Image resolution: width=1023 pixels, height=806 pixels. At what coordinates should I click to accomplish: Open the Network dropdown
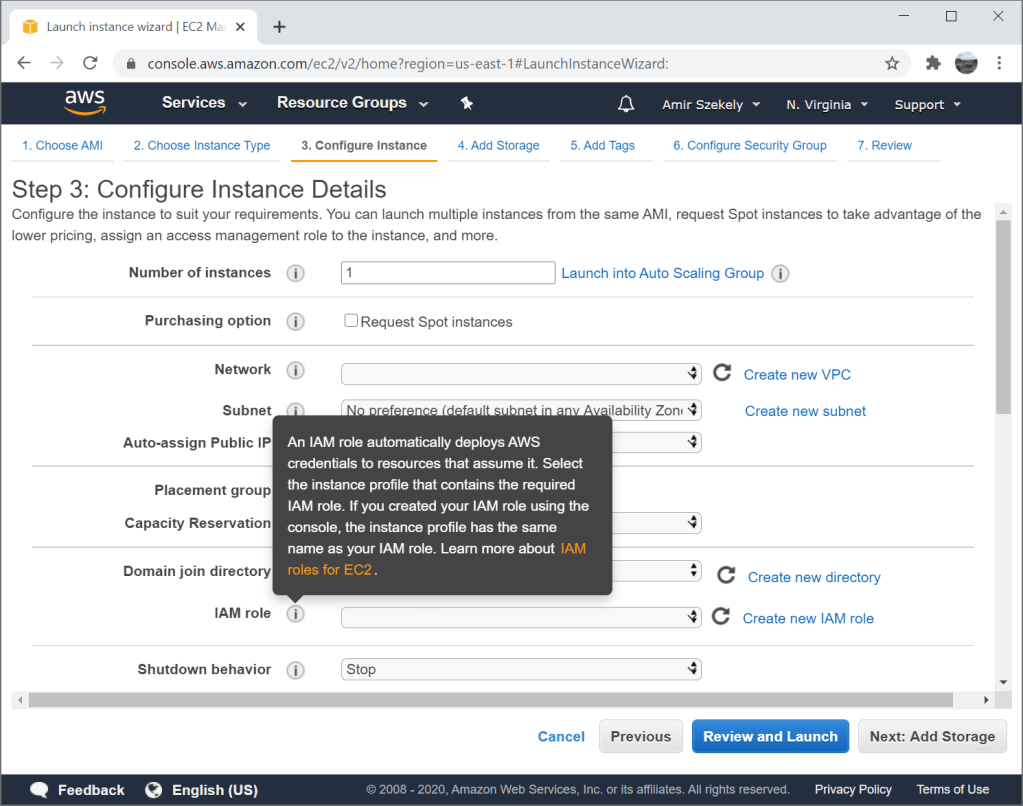[520, 374]
